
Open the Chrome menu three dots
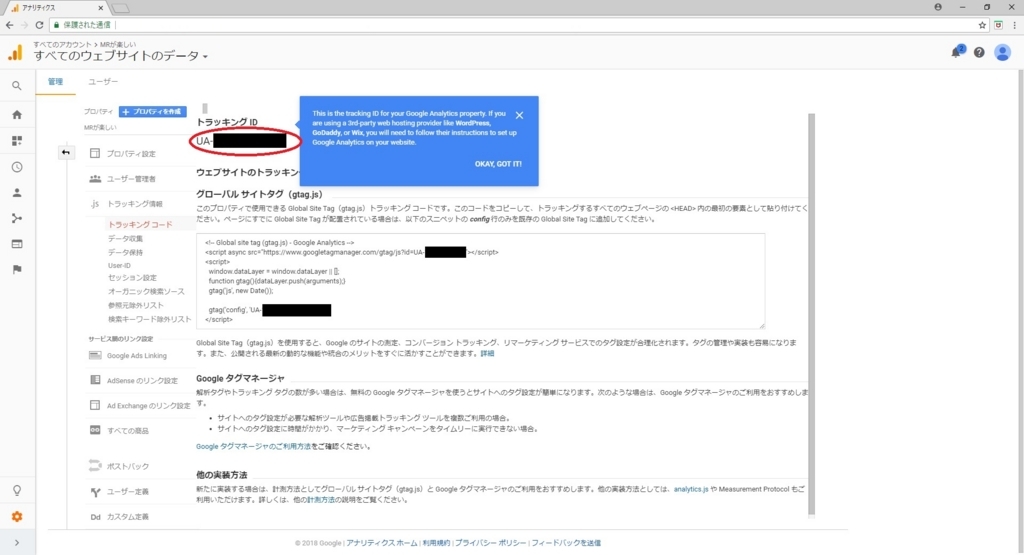pos(1014,25)
